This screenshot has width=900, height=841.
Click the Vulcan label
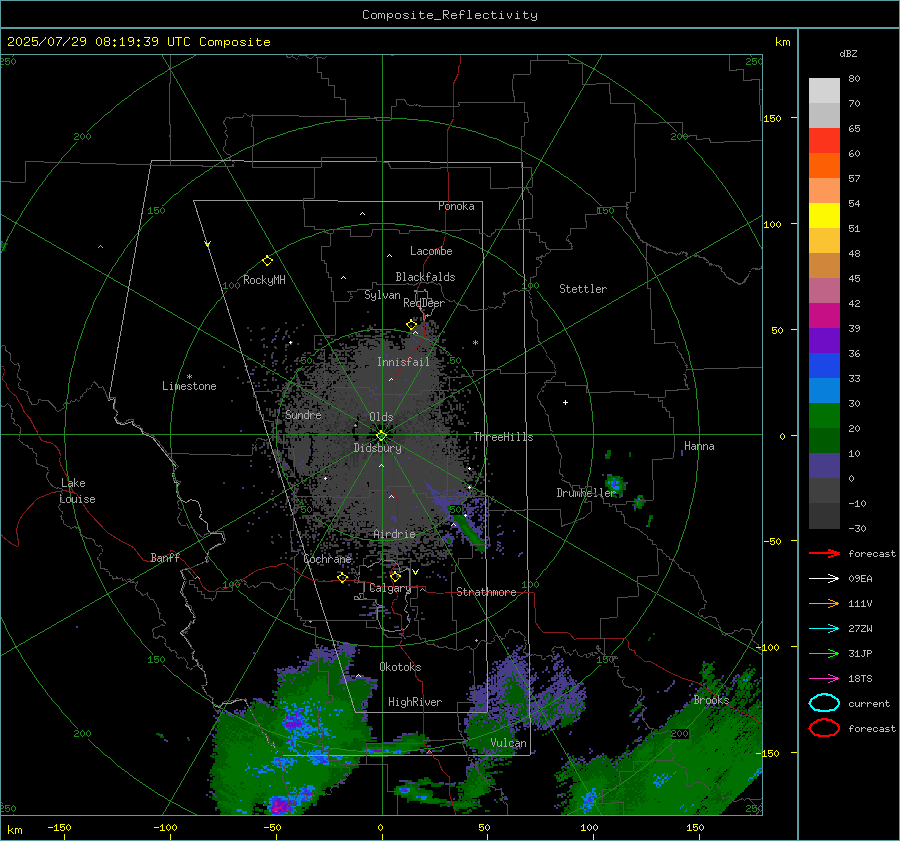pos(509,743)
